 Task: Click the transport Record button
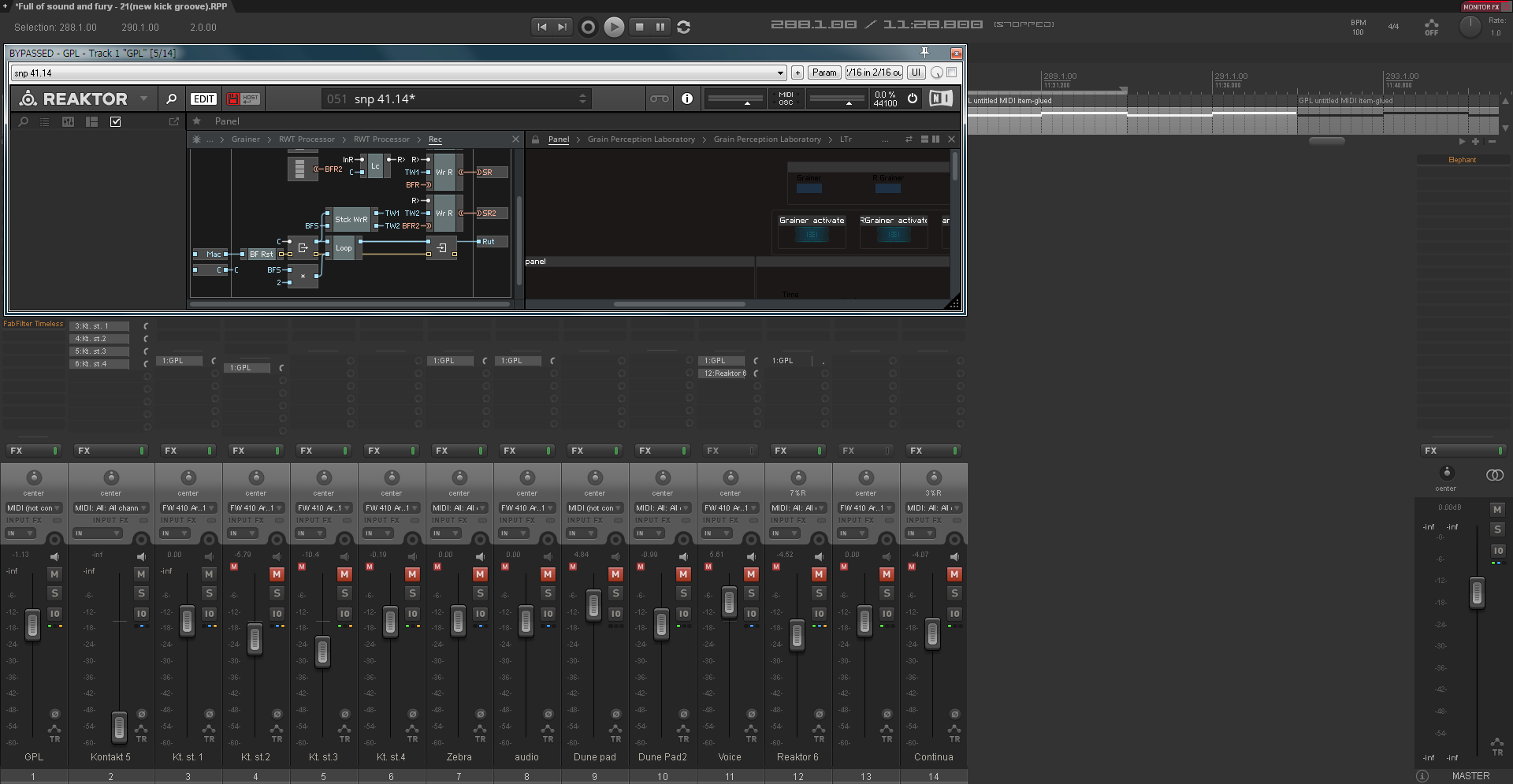588,27
